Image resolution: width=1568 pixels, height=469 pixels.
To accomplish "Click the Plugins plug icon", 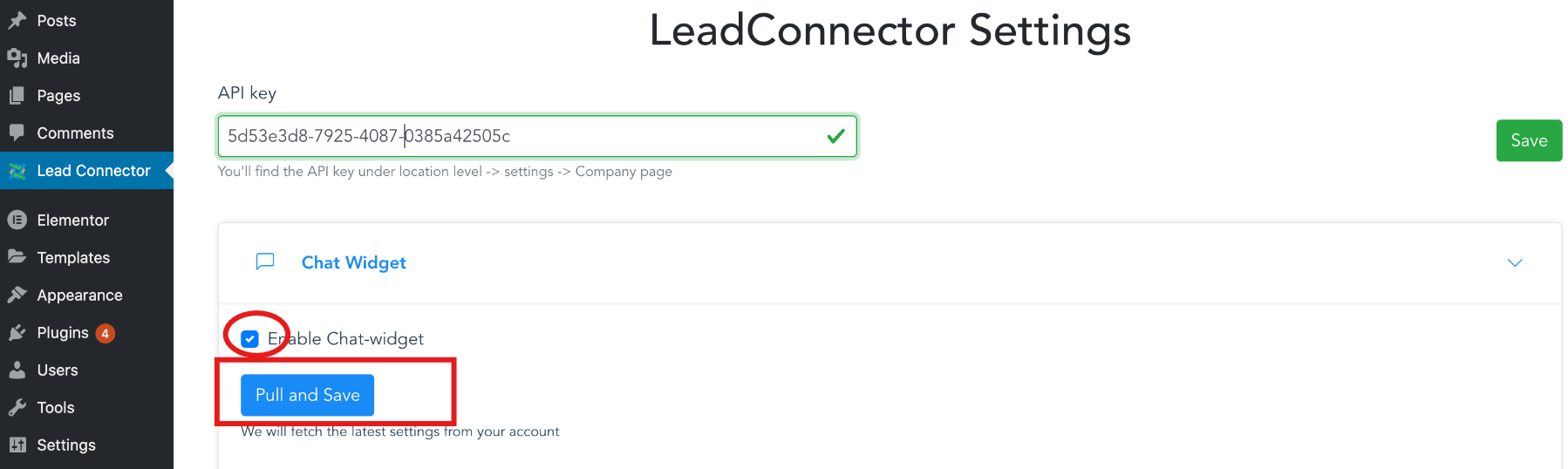I will click(17, 333).
